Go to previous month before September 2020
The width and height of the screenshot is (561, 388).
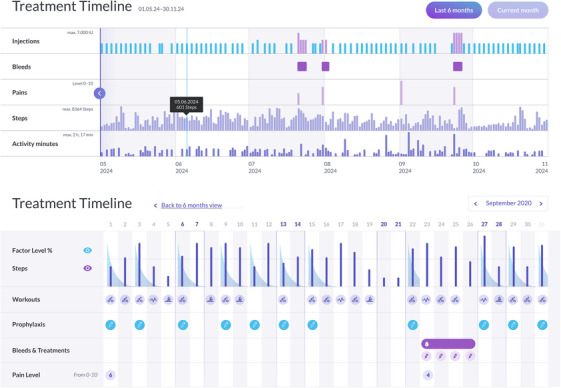coord(475,204)
